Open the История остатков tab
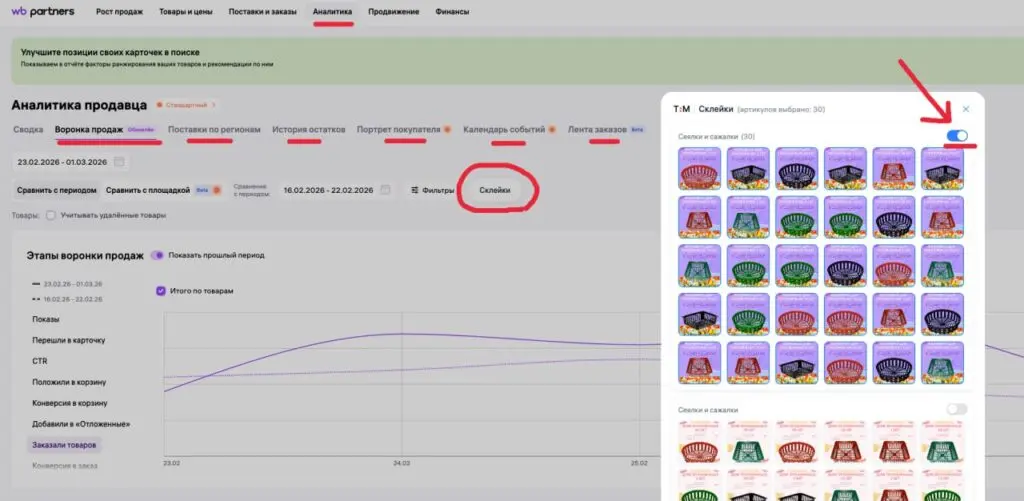 309,129
